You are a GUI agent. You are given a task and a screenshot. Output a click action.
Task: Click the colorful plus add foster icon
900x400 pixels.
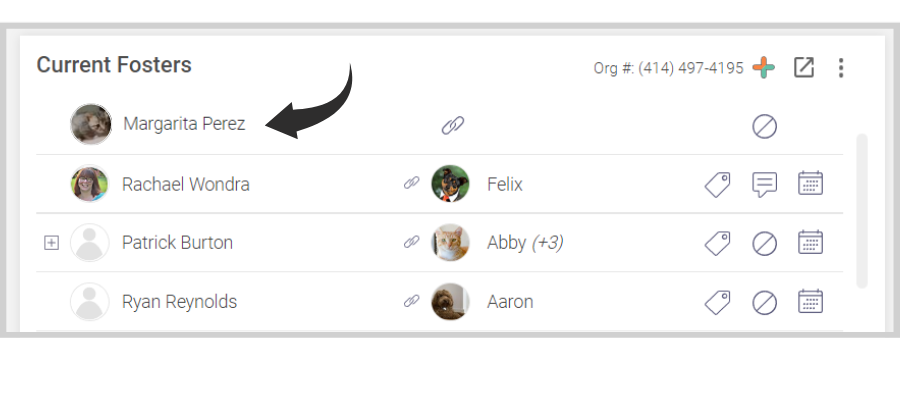pyautogui.click(x=764, y=68)
